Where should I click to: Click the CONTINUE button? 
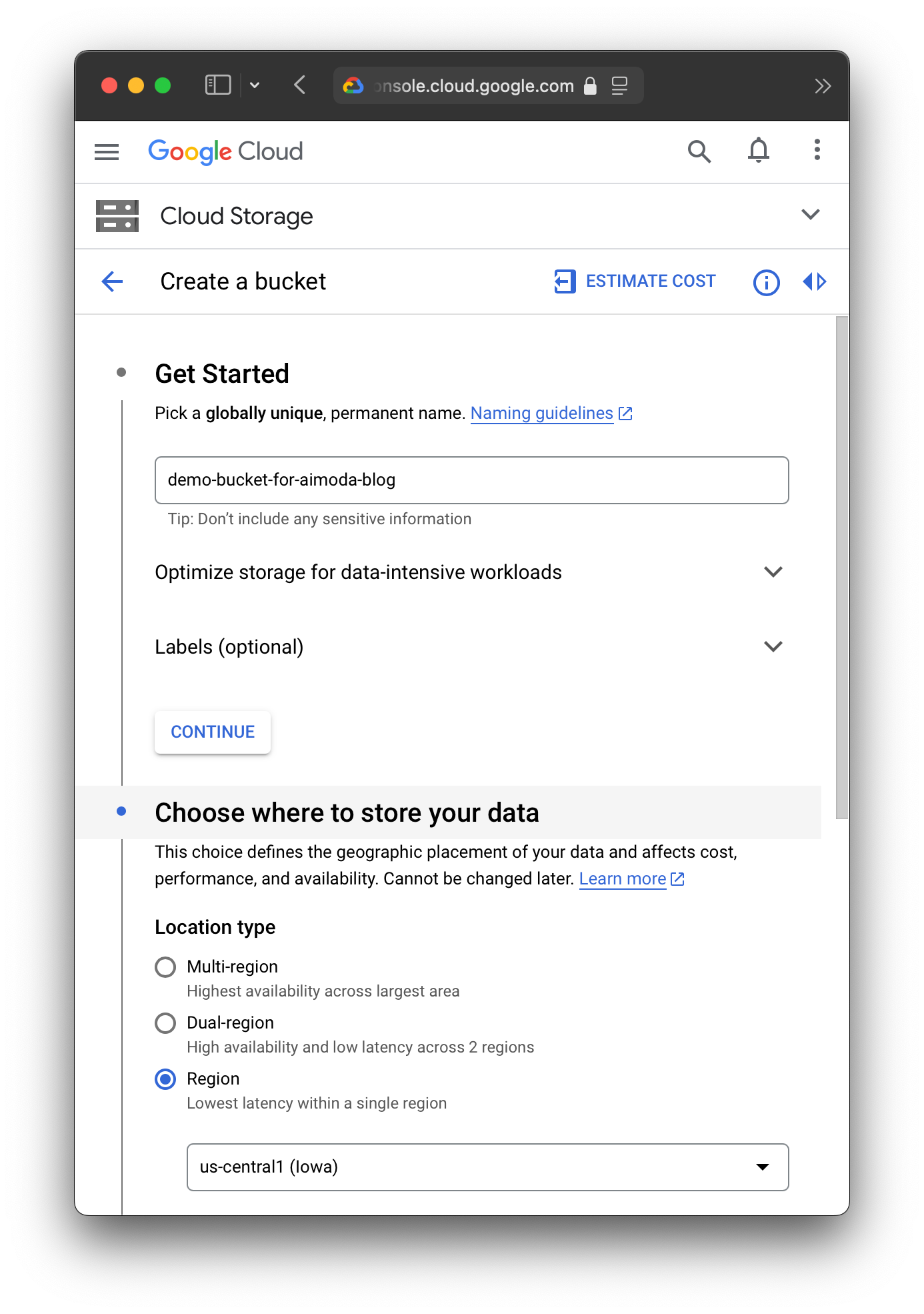tap(213, 732)
